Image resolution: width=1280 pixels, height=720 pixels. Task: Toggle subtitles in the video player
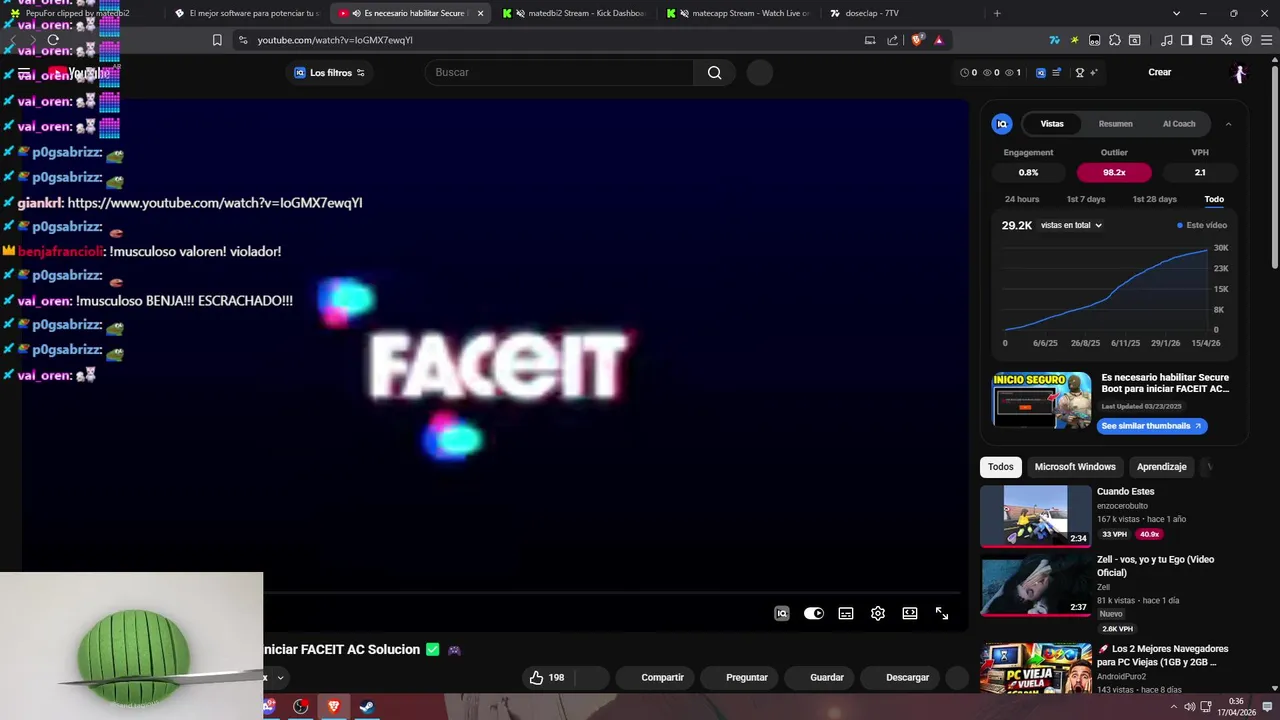[846, 613]
